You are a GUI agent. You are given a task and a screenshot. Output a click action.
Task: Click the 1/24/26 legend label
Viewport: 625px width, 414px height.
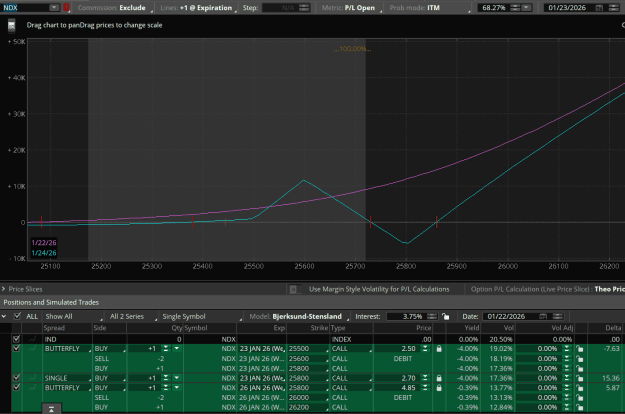[x=44, y=253]
